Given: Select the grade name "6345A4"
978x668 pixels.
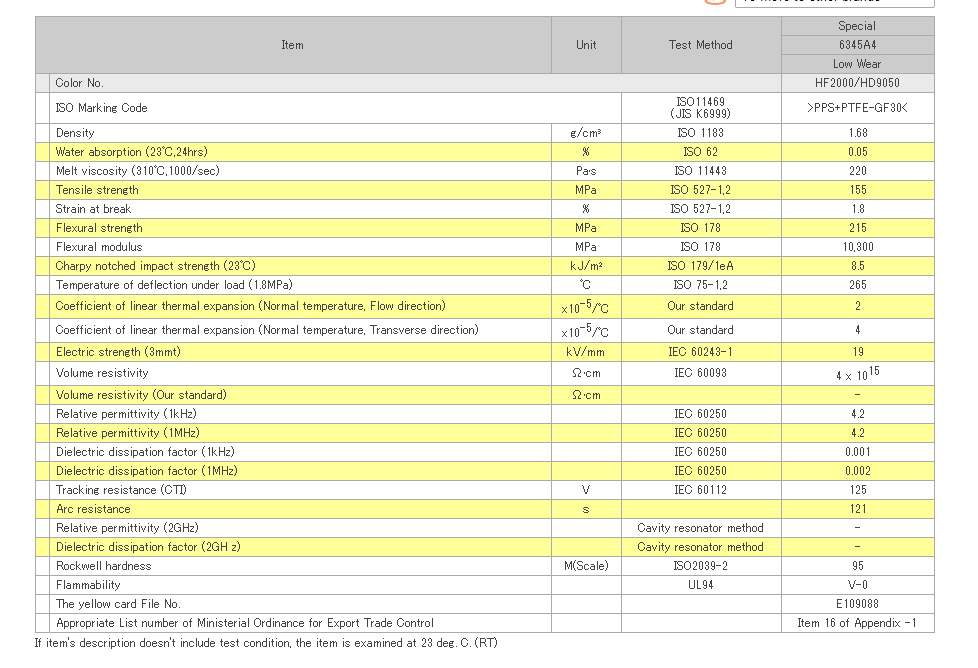Looking at the screenshot, I should point(857,45).
